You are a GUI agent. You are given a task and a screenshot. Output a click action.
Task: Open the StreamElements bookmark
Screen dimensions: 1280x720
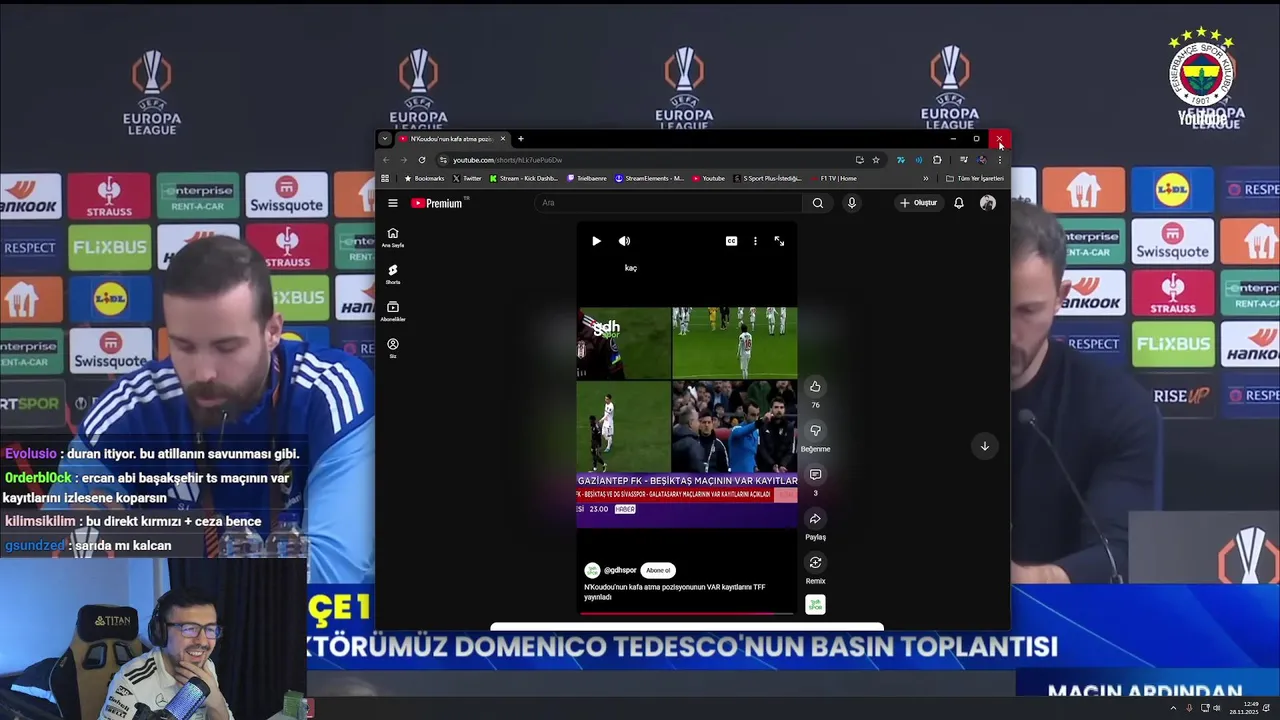click(x=649, y=179)
